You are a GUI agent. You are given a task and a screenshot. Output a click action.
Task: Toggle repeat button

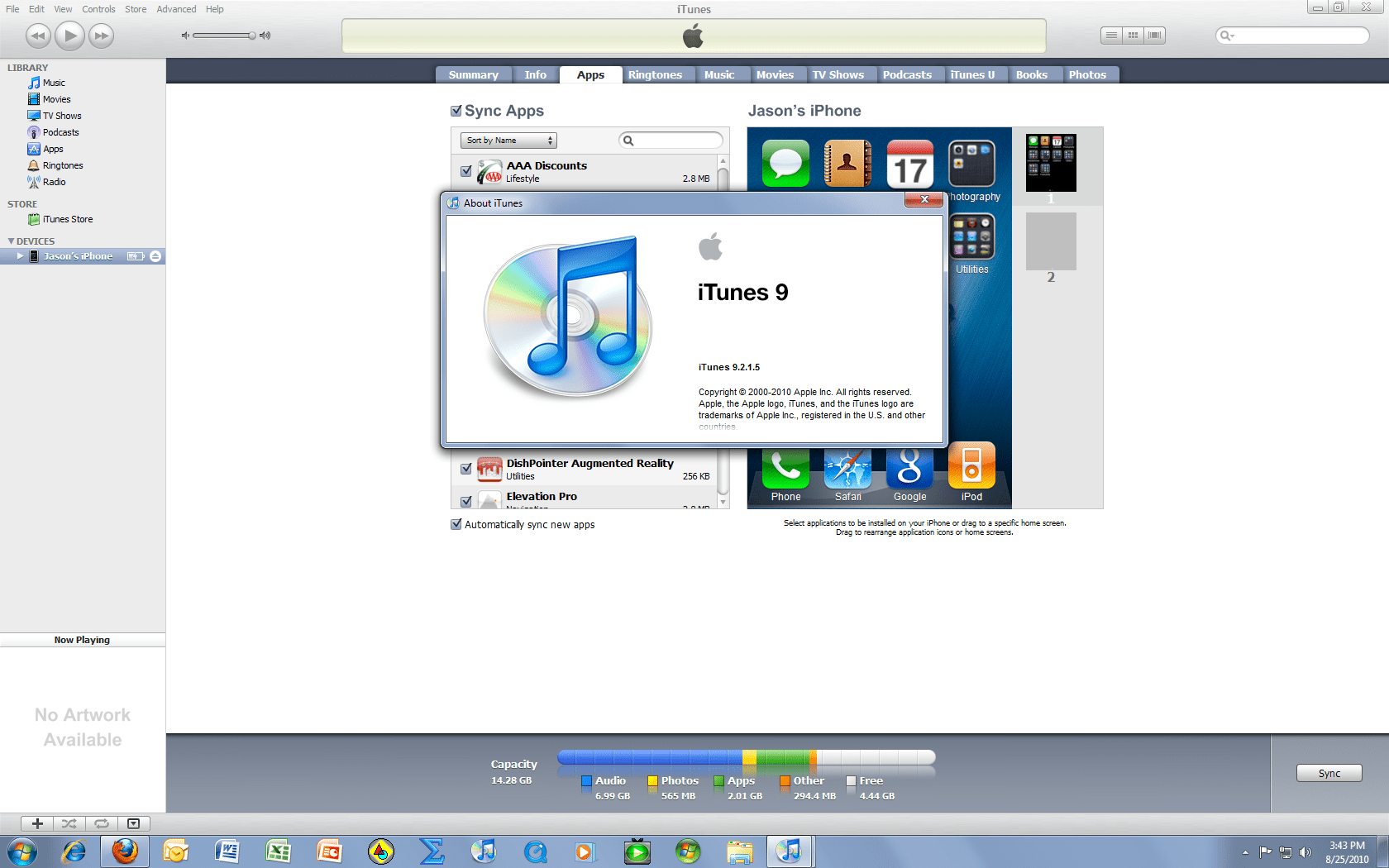pyautogui.click(x=101, y=823)
